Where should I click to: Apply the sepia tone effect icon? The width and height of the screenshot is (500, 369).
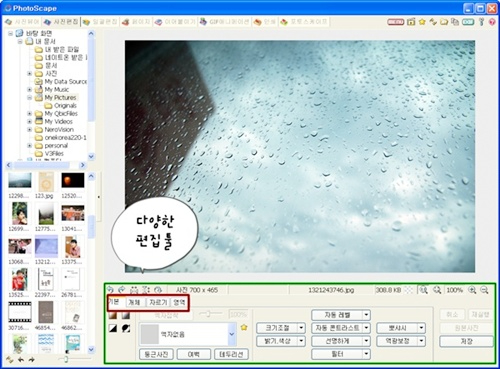click(113, 315)
